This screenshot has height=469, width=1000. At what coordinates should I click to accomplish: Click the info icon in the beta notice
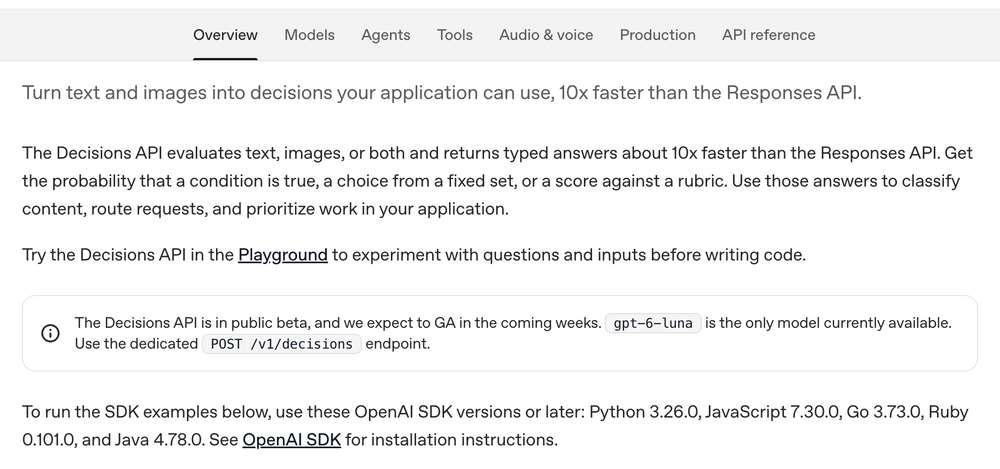coord(50,333)
